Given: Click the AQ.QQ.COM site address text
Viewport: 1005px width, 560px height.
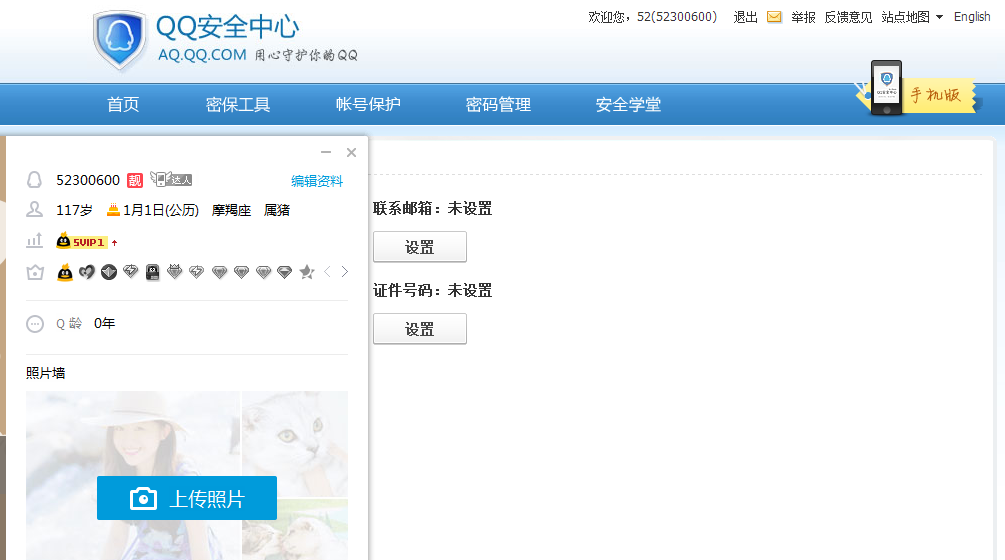Looking at the screenshot, I should 202,55.
